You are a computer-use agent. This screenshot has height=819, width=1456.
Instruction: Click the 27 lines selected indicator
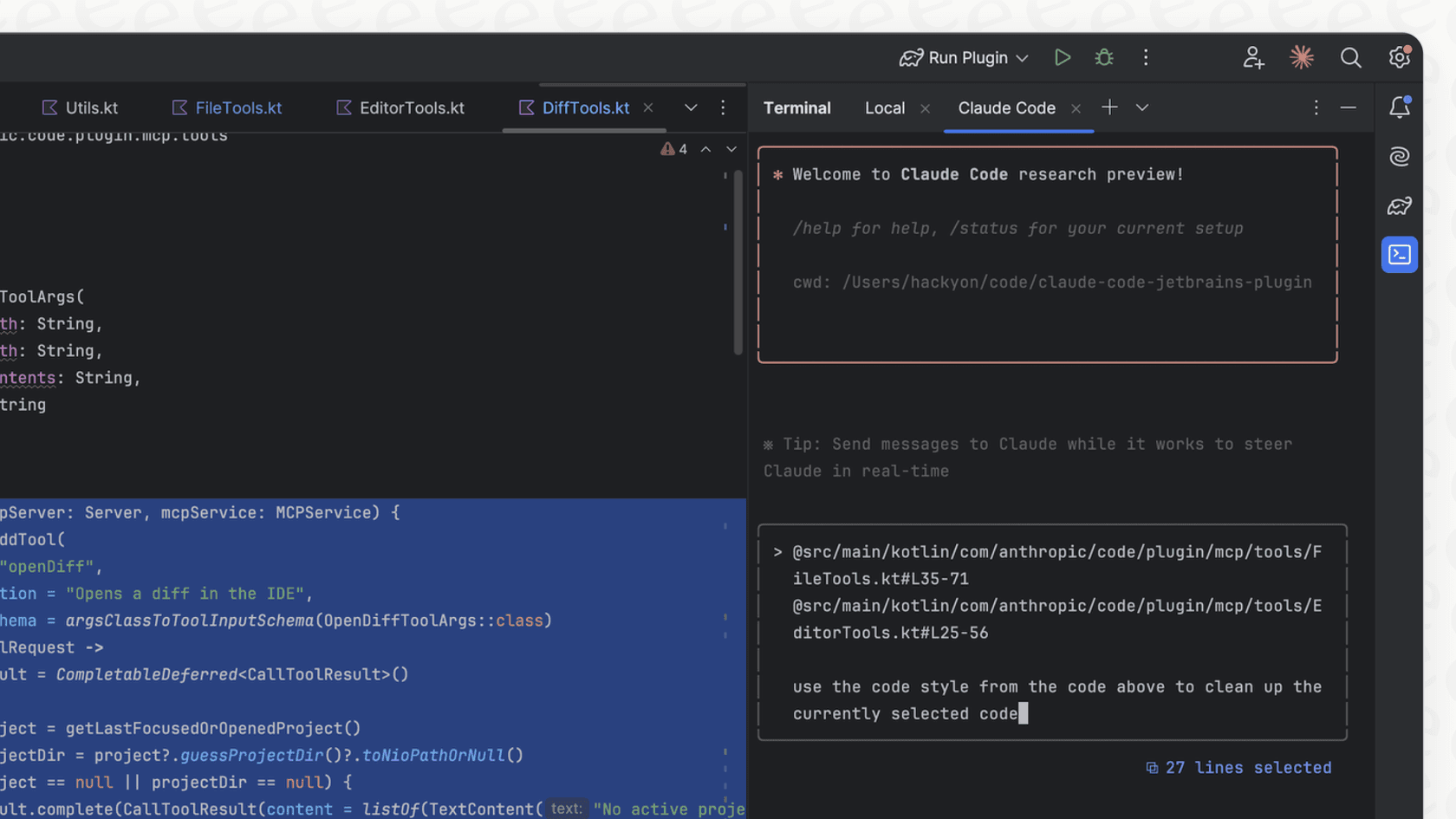pyautogui.click(x=1238, y=767)
